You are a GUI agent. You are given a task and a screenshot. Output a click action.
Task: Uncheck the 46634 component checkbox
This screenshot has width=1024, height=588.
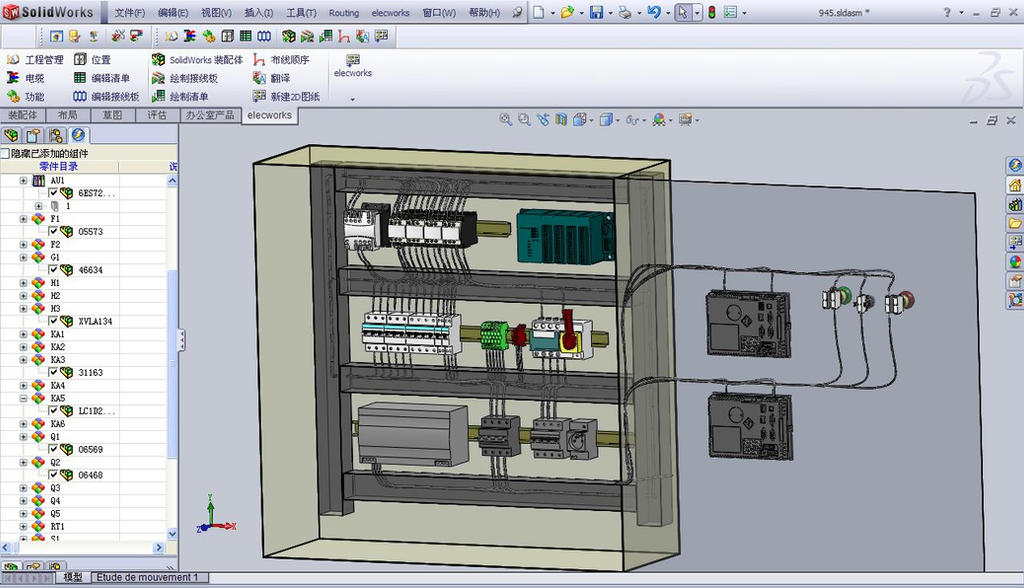(x=54, y=270)
